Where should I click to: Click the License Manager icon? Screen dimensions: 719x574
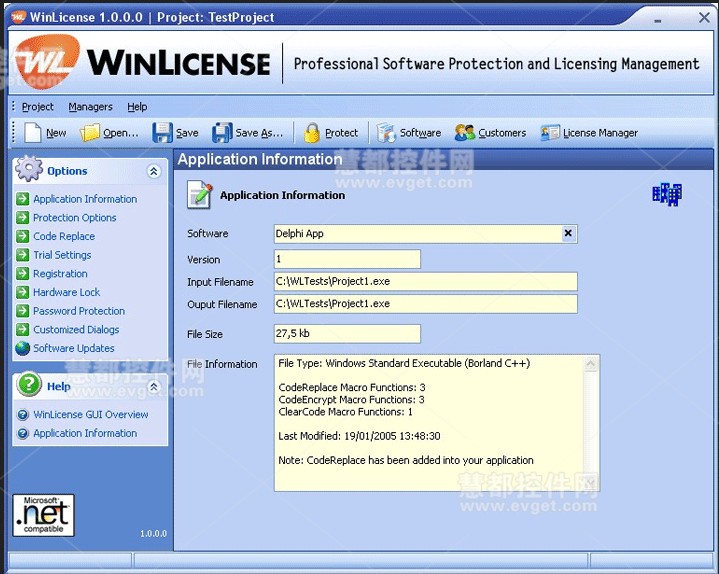[550, 132]
